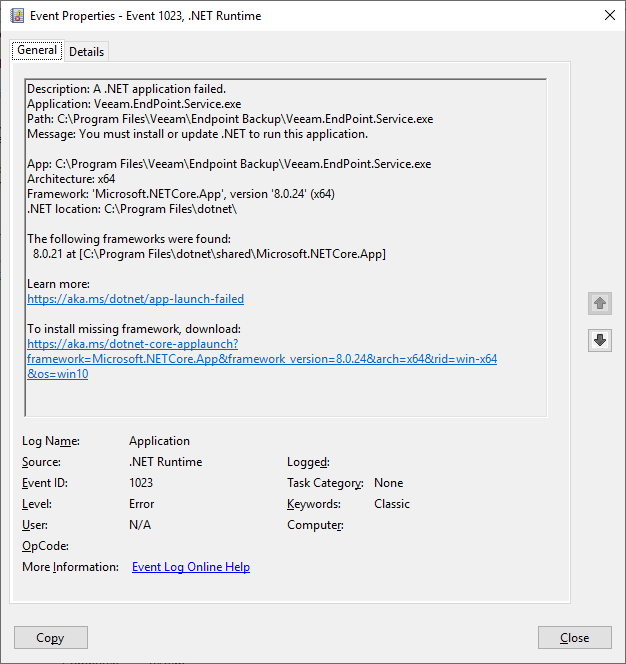
Task: Click the 'User:' label
Action: pyautogui.click(x=35, y=525)
